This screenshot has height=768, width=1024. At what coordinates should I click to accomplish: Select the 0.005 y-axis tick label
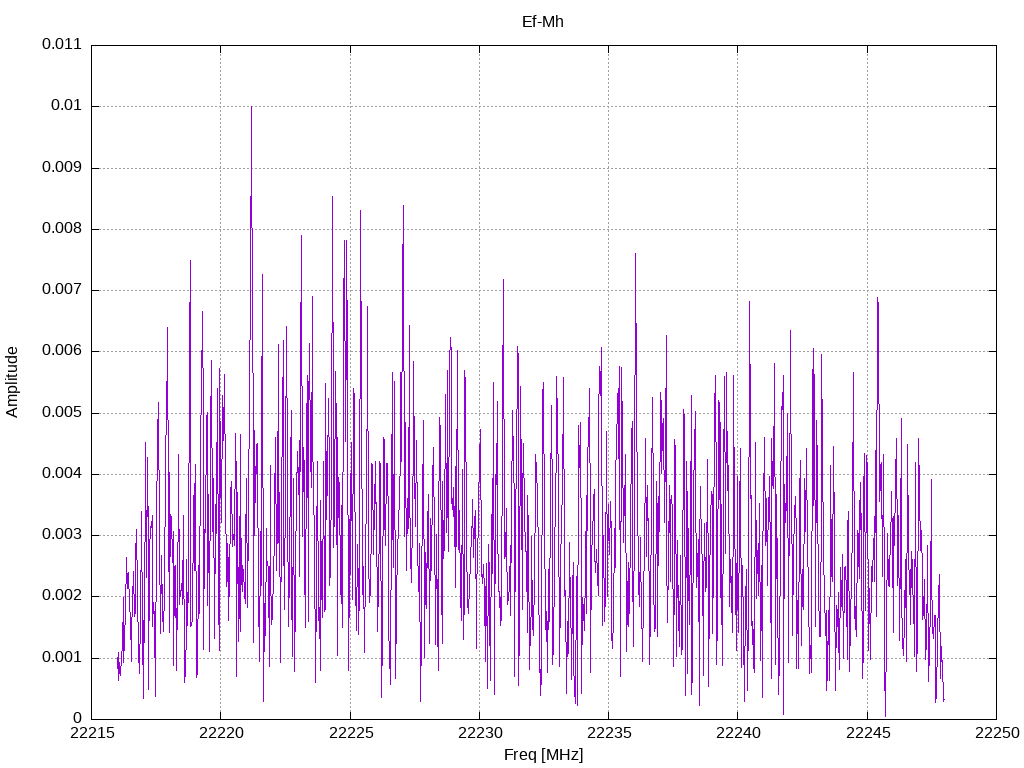point(61,413)
